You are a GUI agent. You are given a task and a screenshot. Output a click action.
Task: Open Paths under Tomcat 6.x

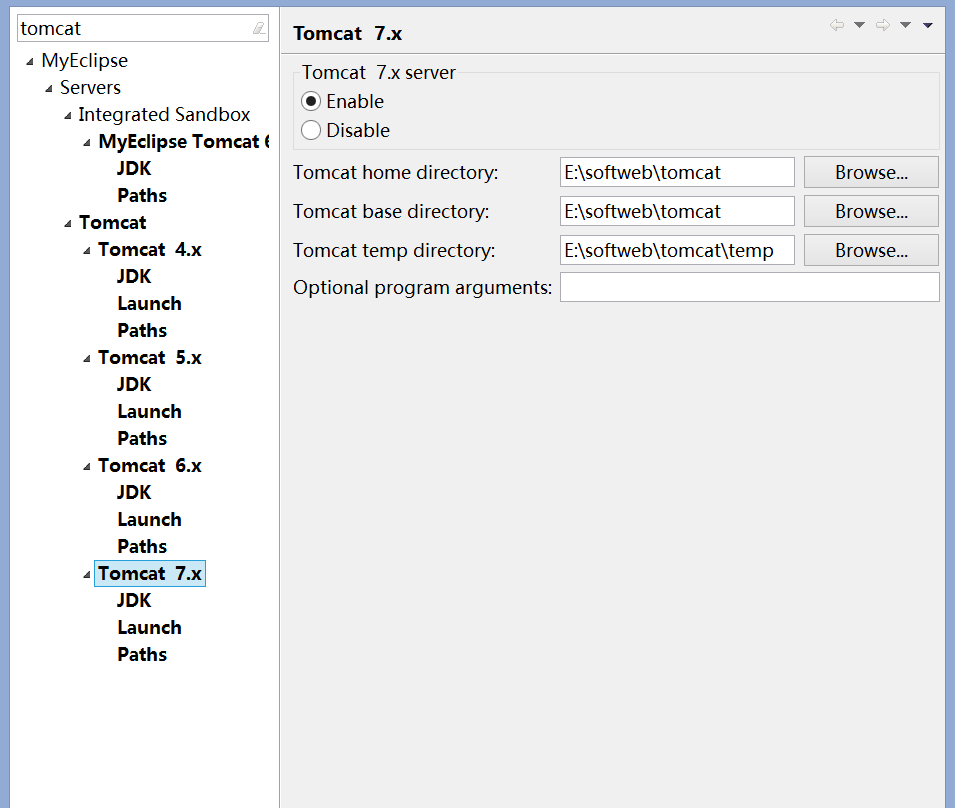pyautogui.click(x=142, y=546)
